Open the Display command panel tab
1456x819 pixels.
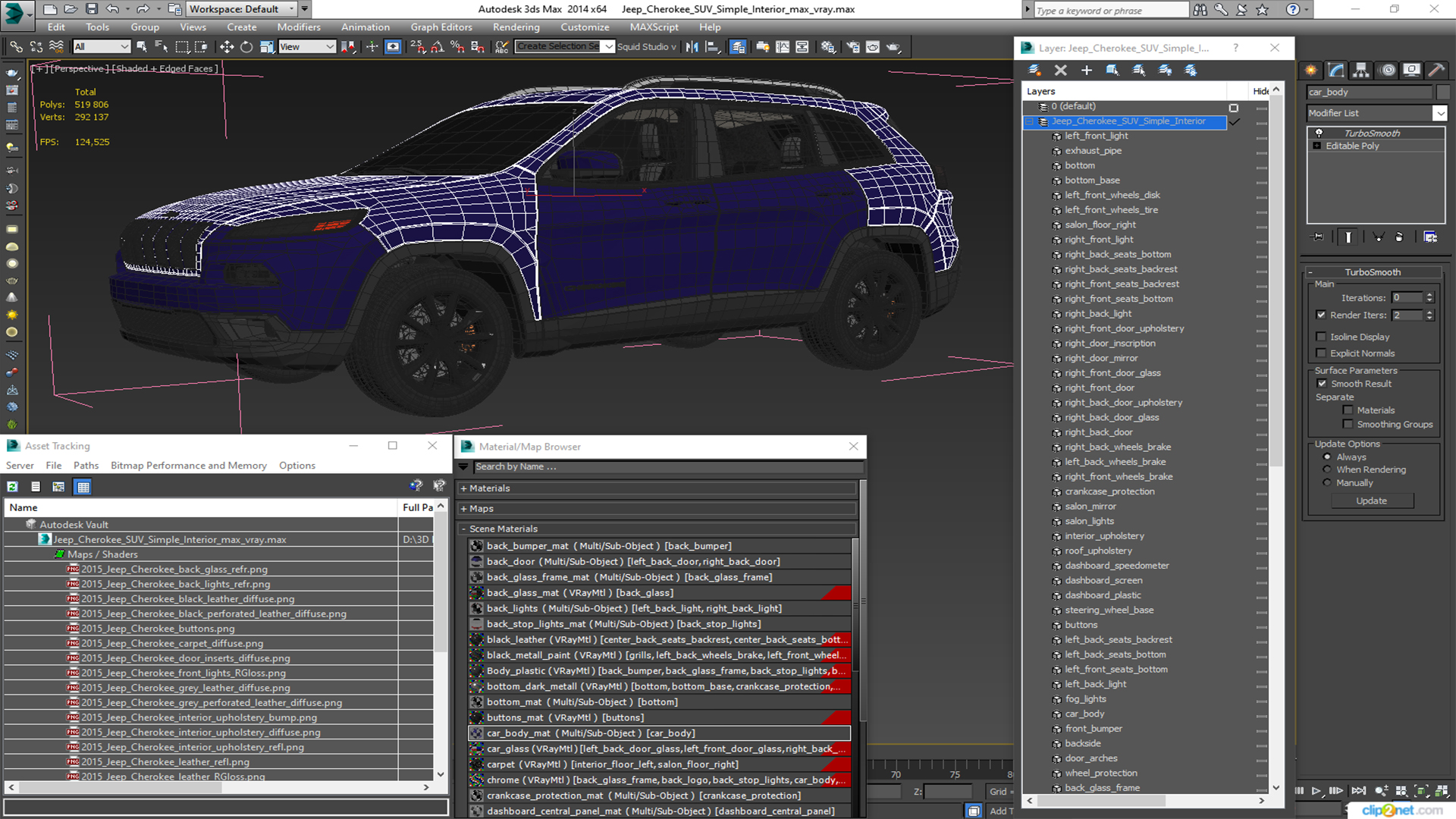pos(1411,70)
